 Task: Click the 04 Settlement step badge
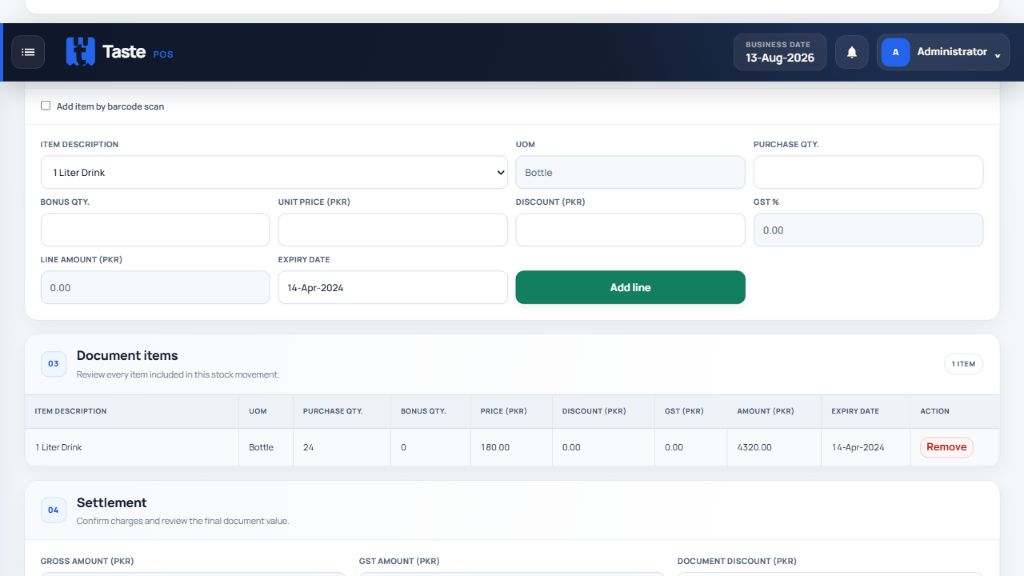[54, 510]
